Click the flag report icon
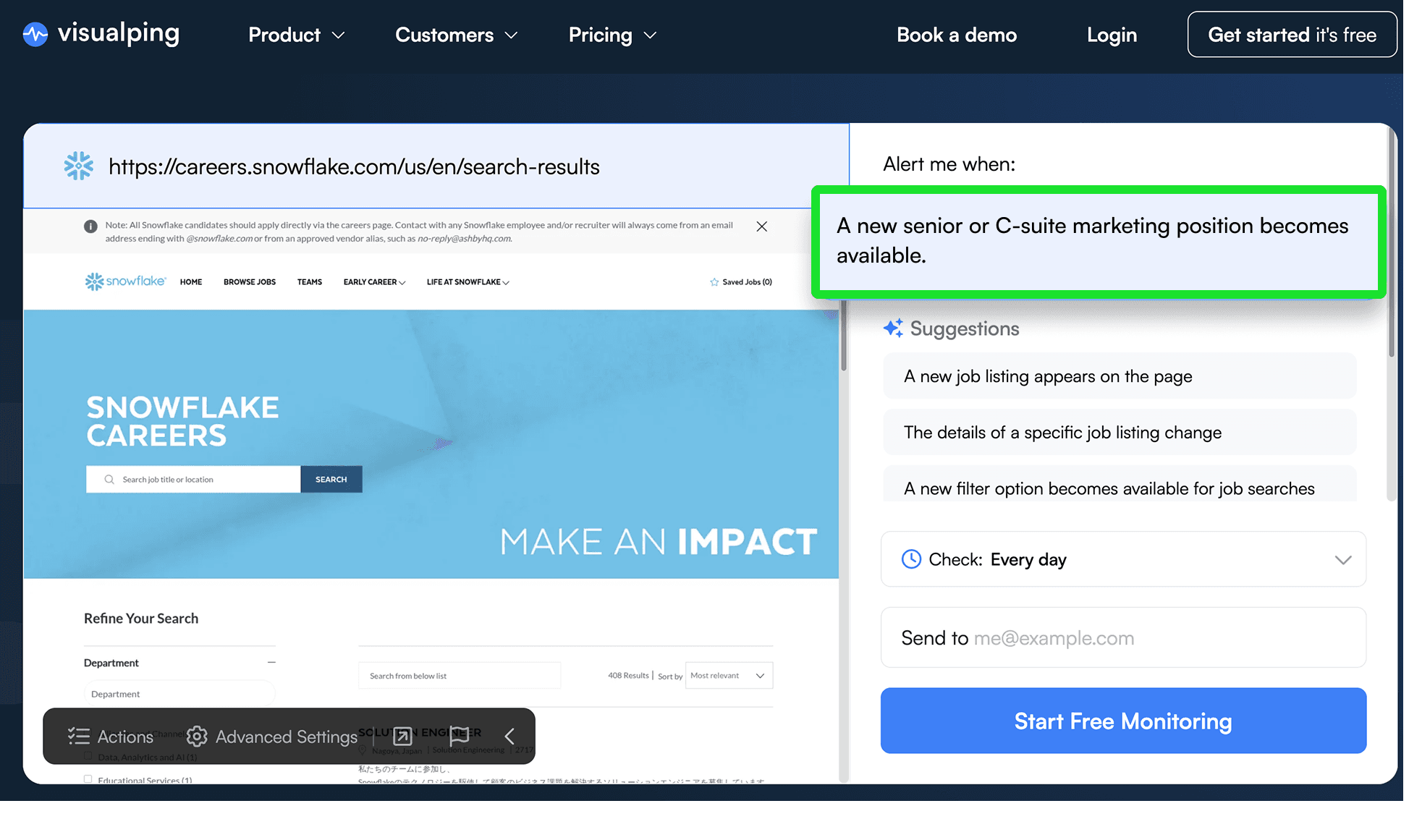This screenshot has width=1409, height=840. pos(459,737)
